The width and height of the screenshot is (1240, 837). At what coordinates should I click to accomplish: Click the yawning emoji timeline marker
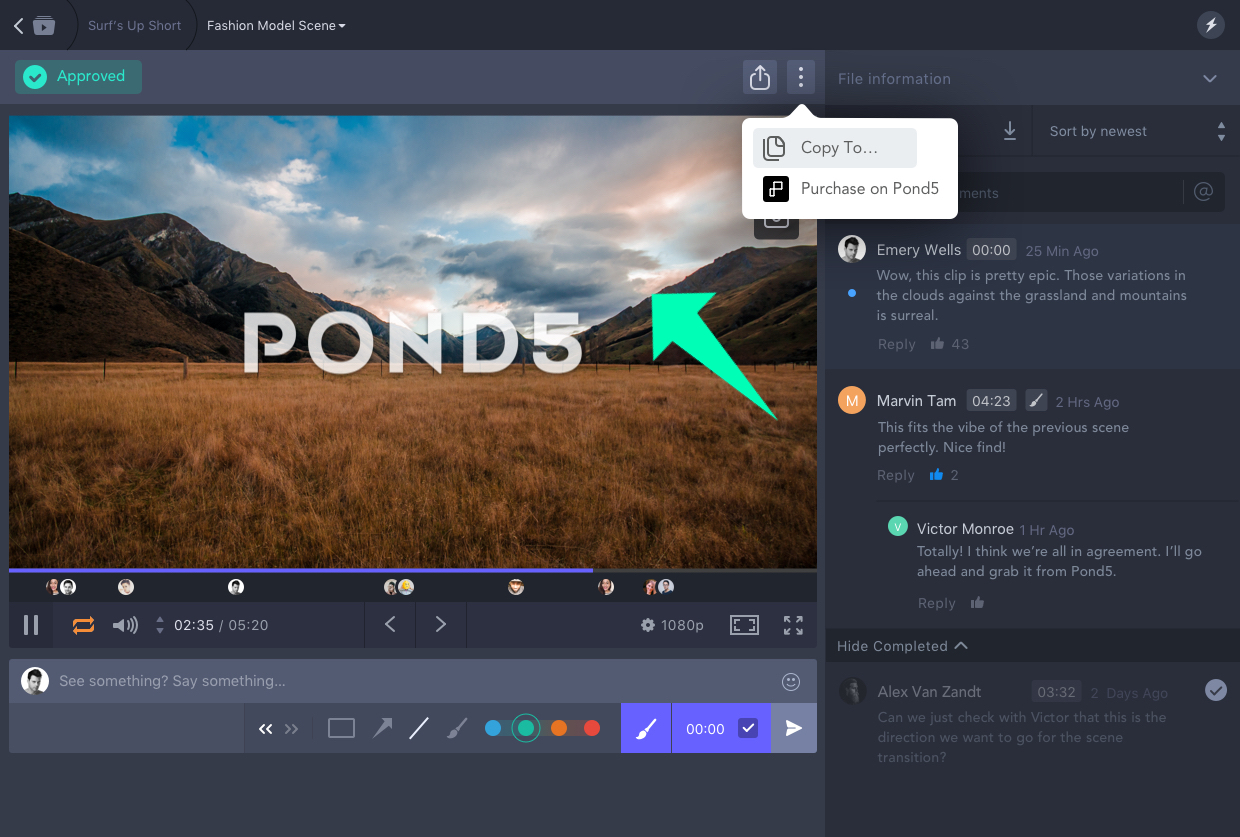(406, 587)
